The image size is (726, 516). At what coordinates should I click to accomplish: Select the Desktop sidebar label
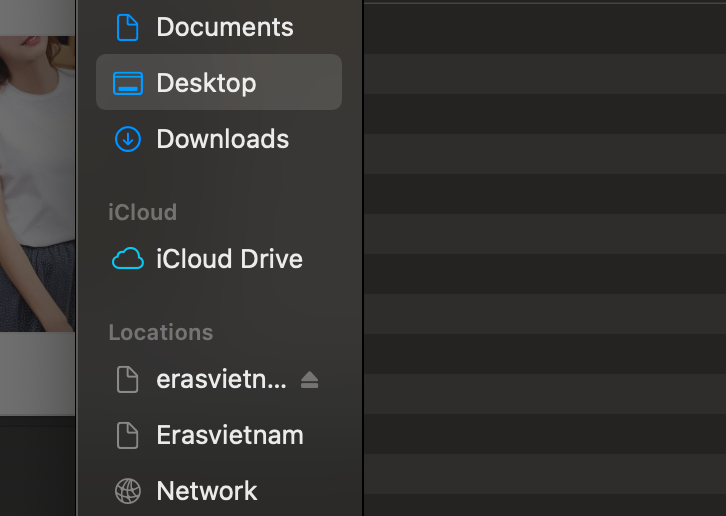click(x=206, y=83)
